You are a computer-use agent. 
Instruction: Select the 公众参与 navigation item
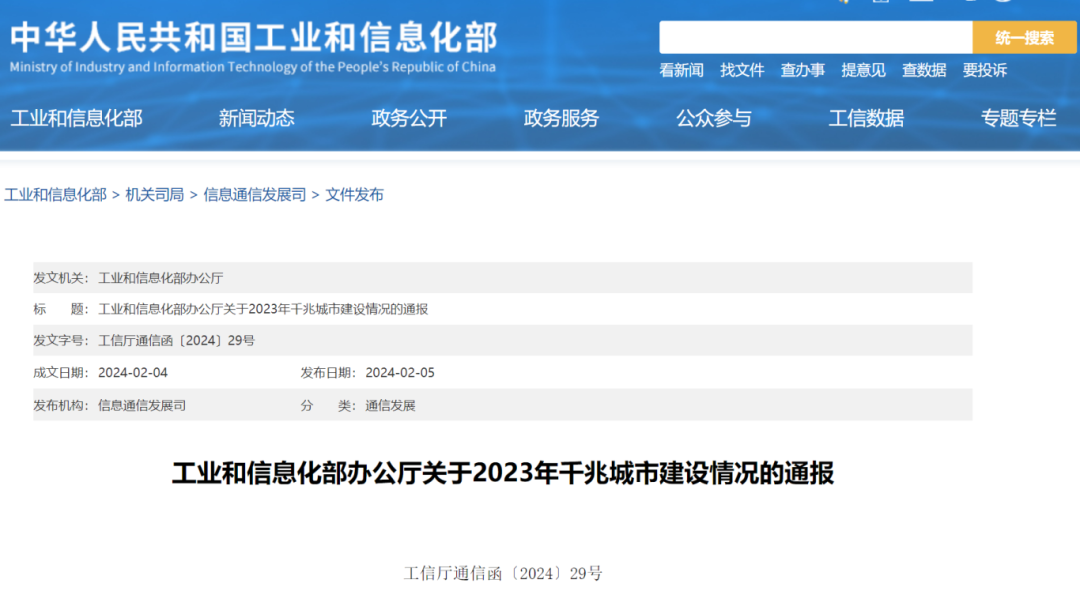[713, 118]
